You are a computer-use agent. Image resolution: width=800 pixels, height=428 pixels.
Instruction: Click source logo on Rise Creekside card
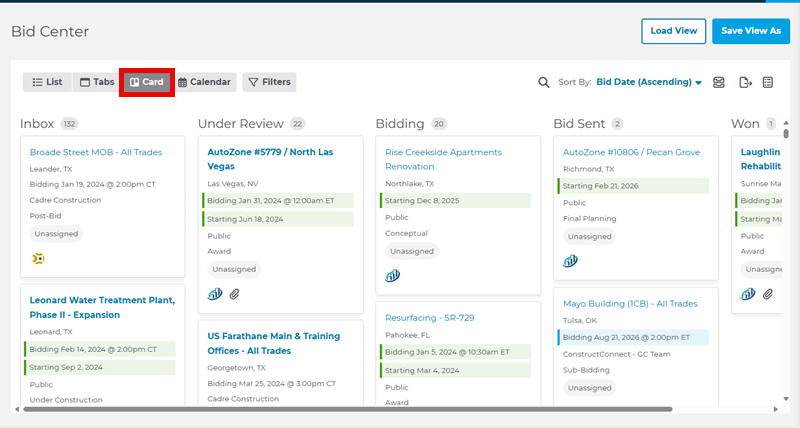[x=393, y=276]
